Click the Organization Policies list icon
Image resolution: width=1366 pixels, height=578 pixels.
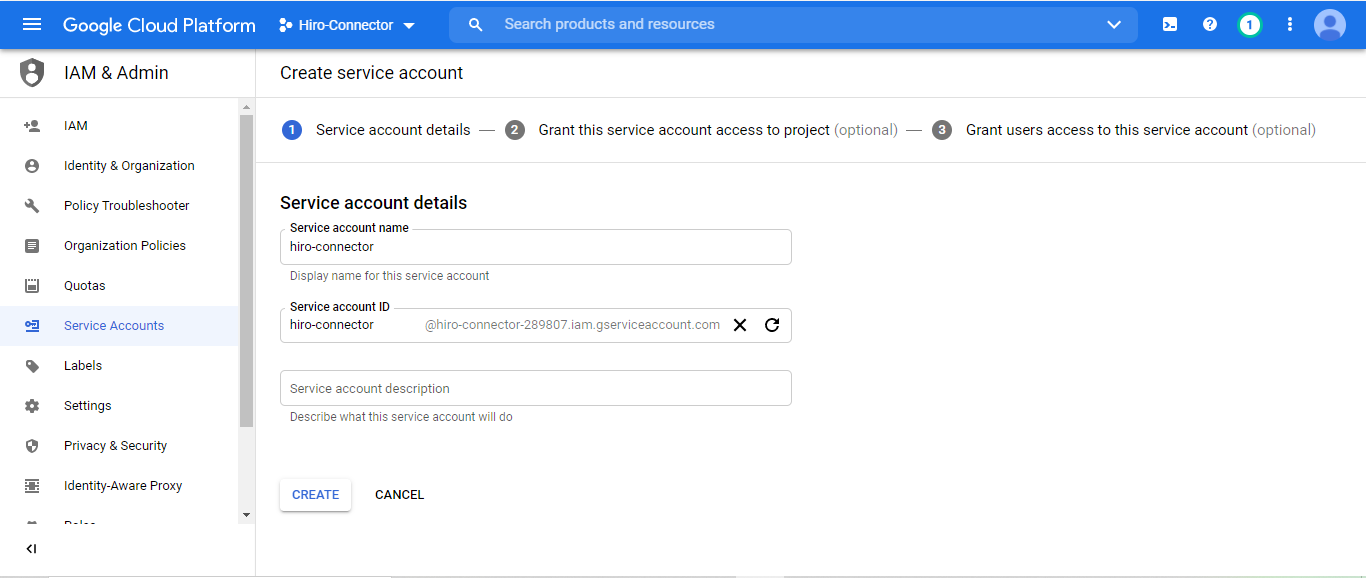(x=32, y=246)
